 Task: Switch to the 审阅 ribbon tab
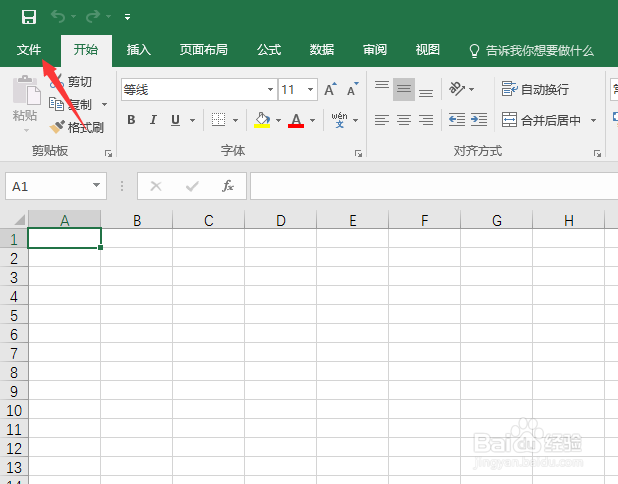pos(375,50)
